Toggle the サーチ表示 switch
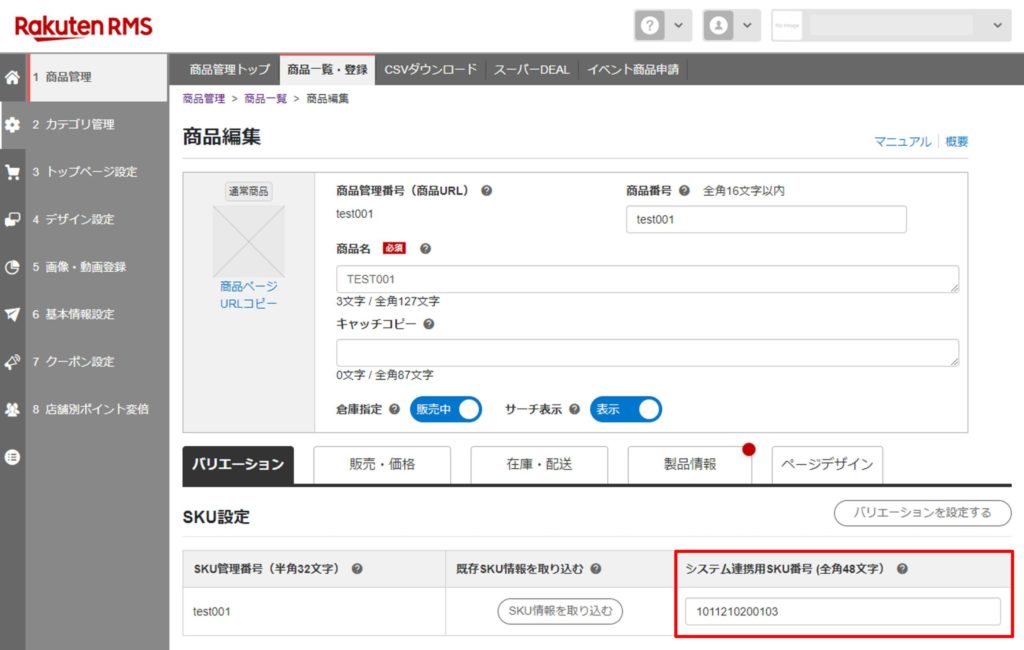The height and width of the screenshot is (650, 1024). tap(625, 409)
